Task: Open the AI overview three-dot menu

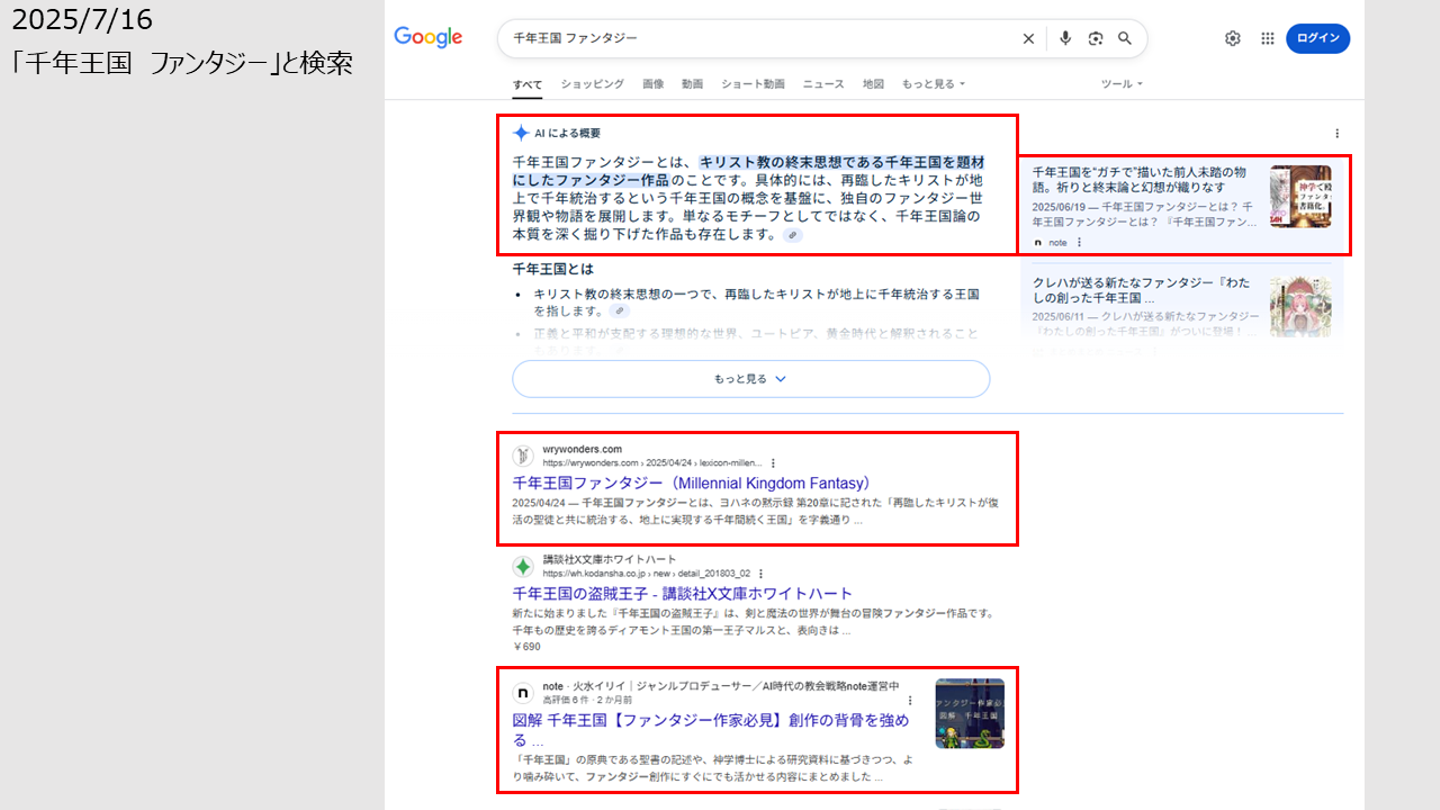Action: (1337, 133)
